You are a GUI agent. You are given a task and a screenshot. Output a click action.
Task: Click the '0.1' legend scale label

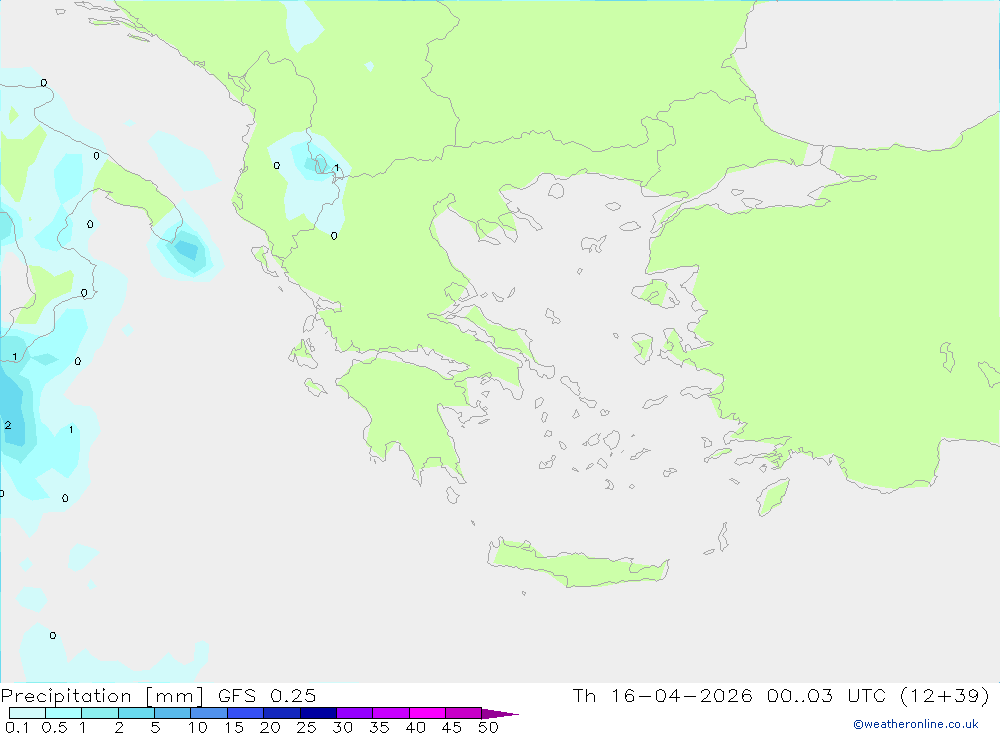17,727
